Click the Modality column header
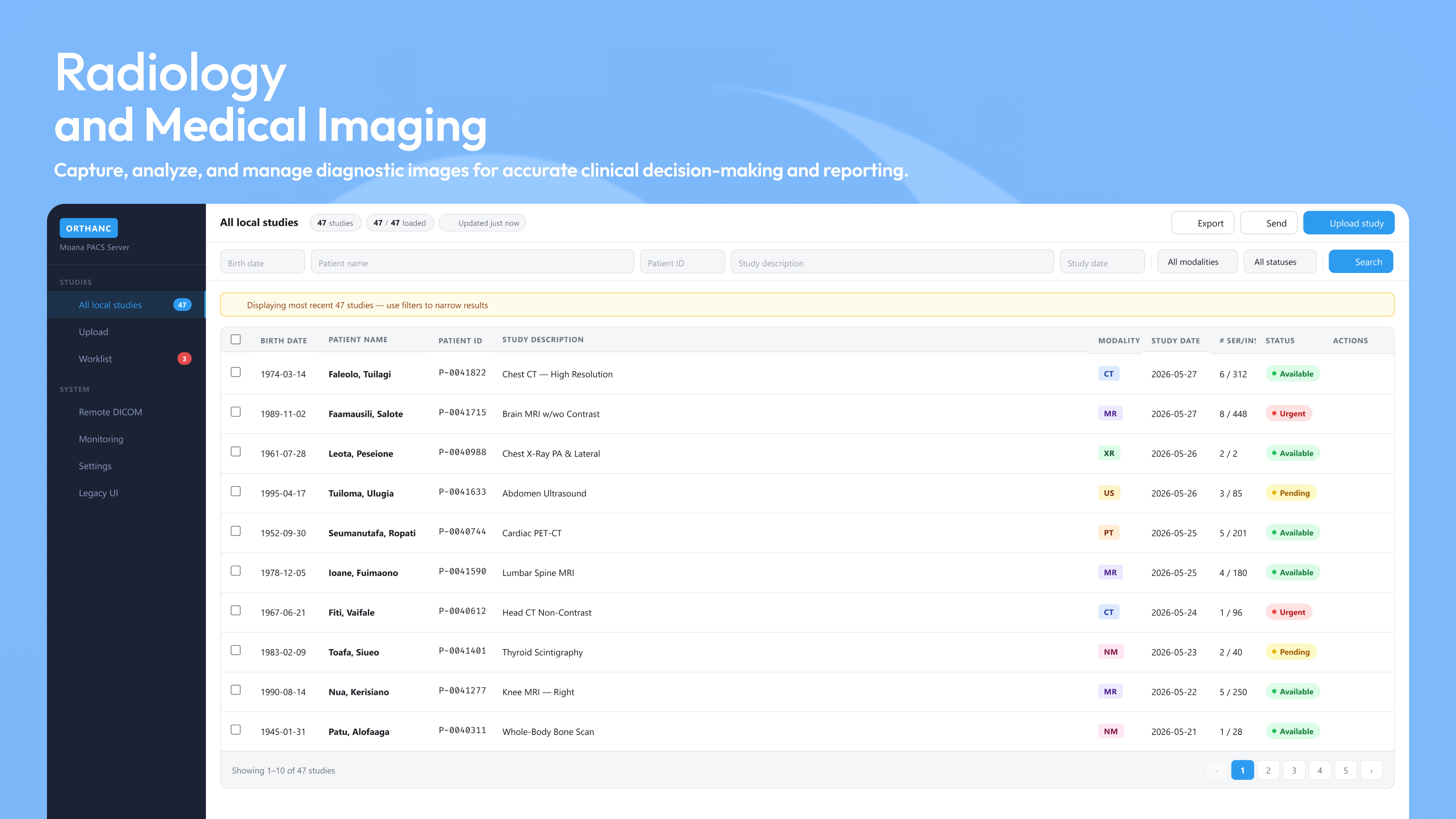Image resolution: width=1456 pixels, height=819 pixels. pyautogui.click(x=1119, y=341)
